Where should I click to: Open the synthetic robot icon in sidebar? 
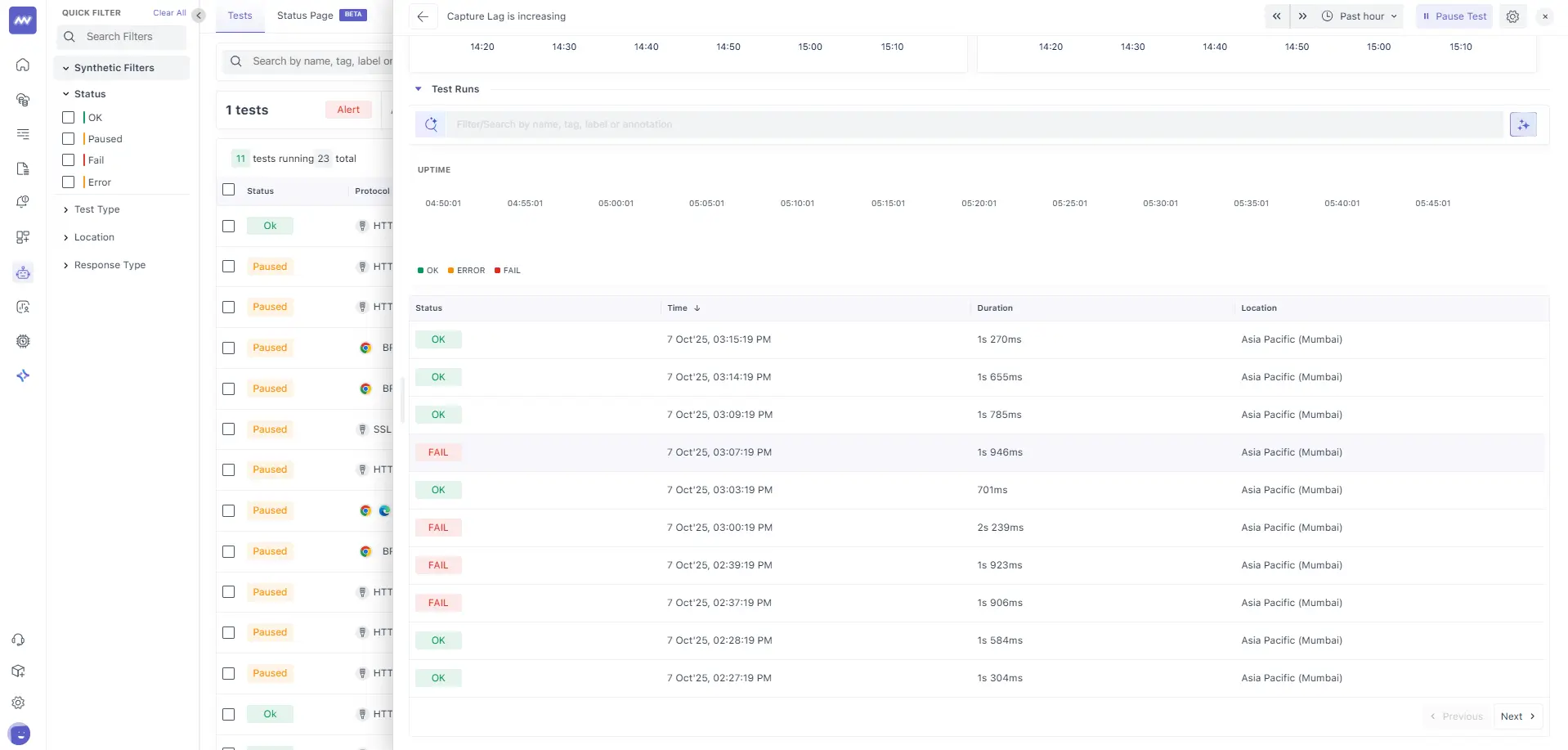pos(23,273)
